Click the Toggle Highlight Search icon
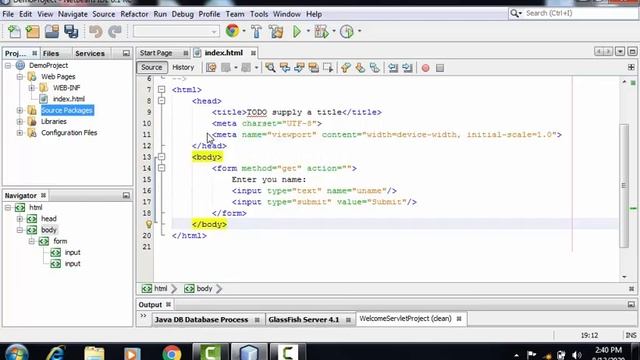This screenshot has width=640, height=360. tap(313, 68)
